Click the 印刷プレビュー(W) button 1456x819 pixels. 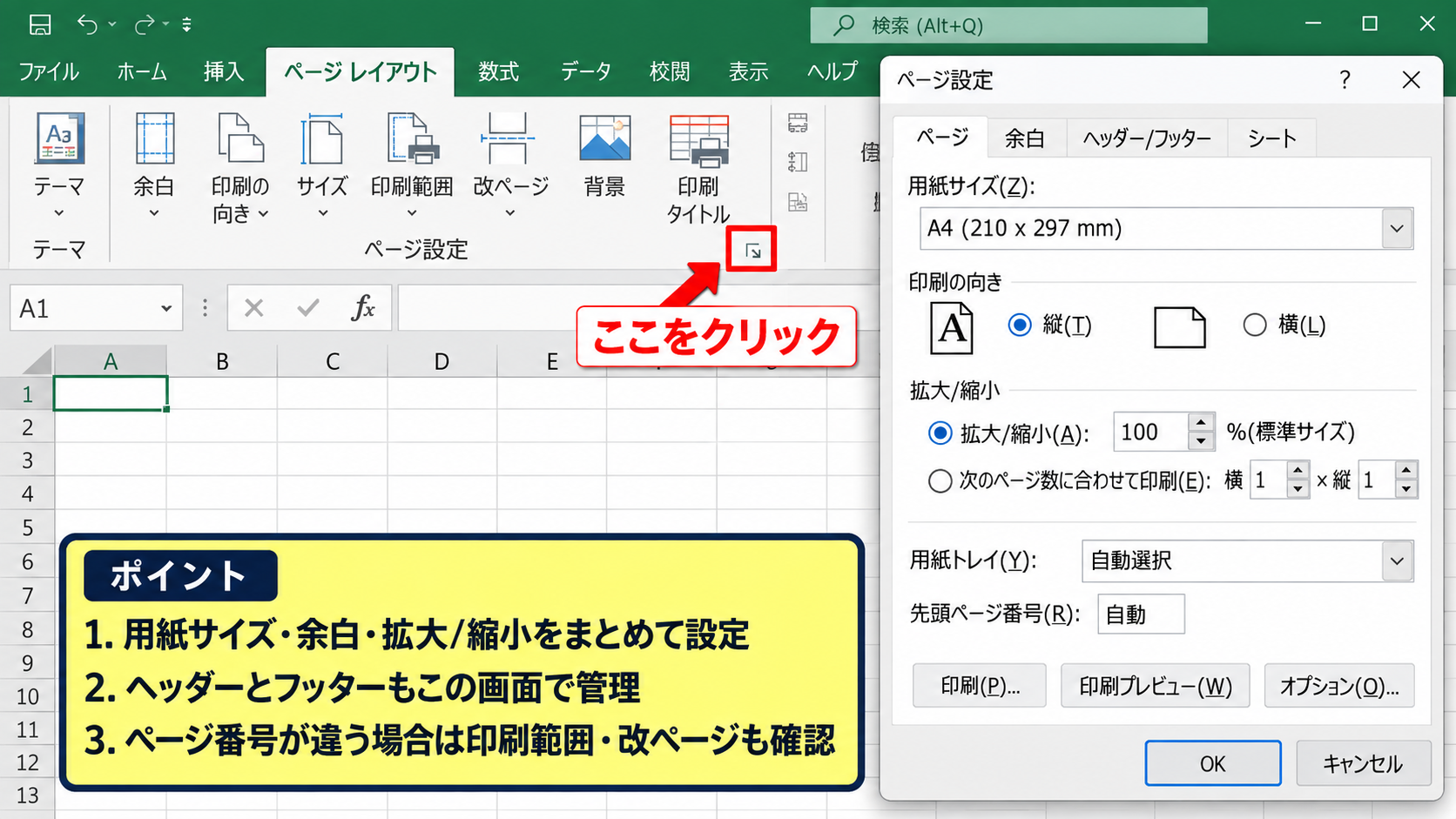(1156, 686)
